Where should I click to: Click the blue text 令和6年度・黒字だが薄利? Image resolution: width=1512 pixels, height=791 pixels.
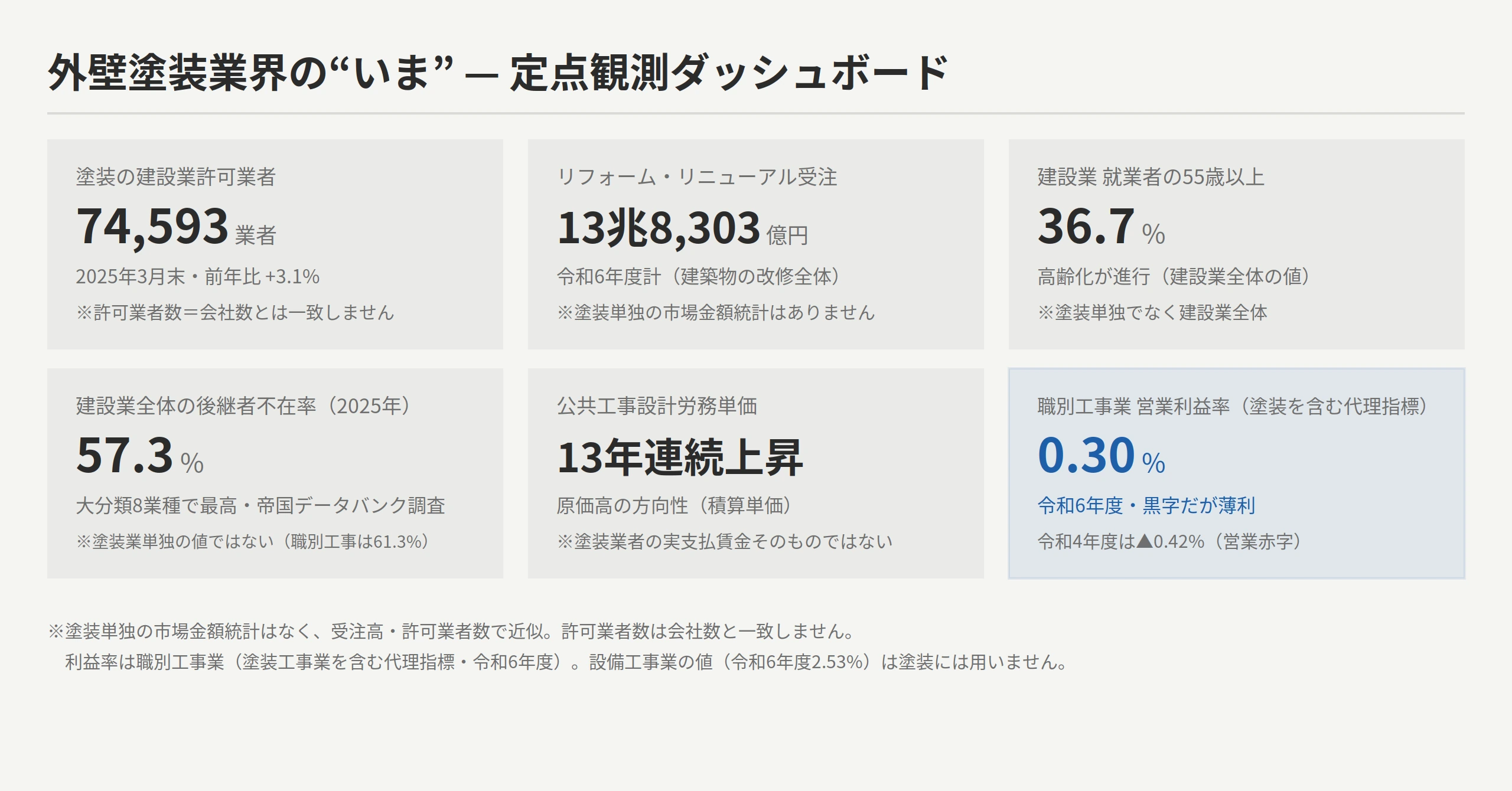click(x=1146, y=505)
